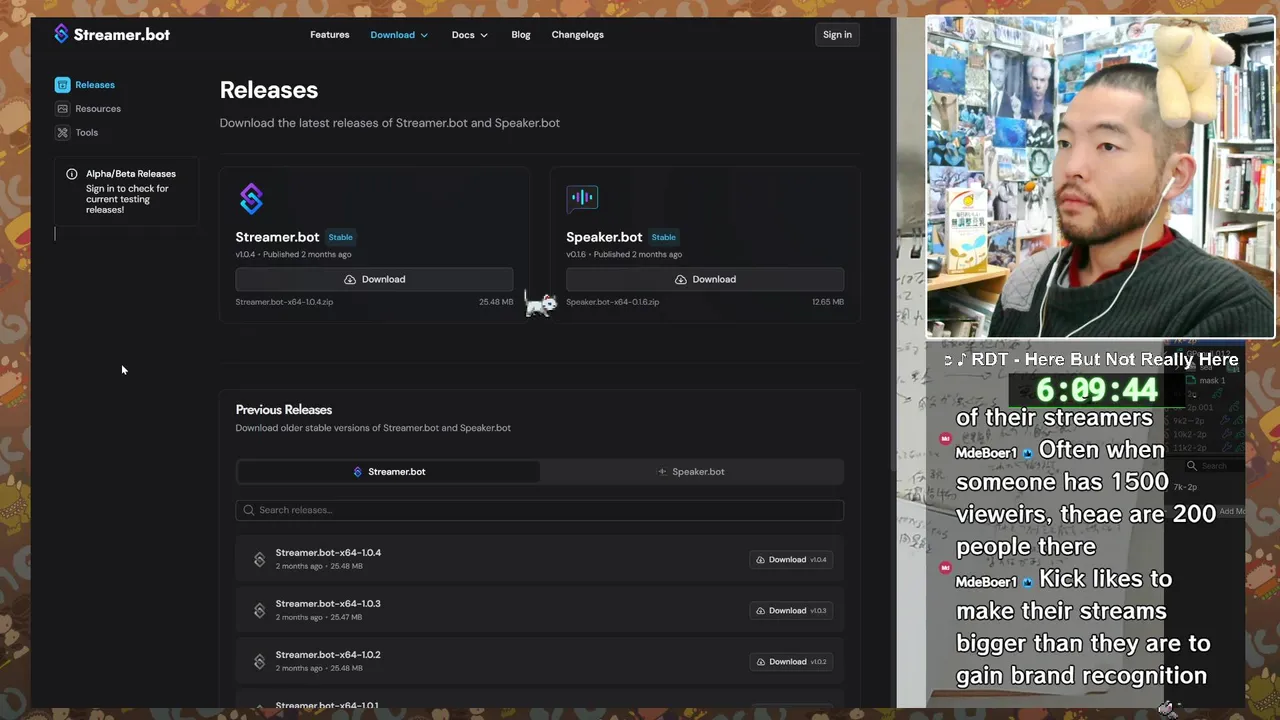Click the Streamer.bot-x64-1.0.4 release name
This screenshot has width=1280, height=720.
coord(328,553)
